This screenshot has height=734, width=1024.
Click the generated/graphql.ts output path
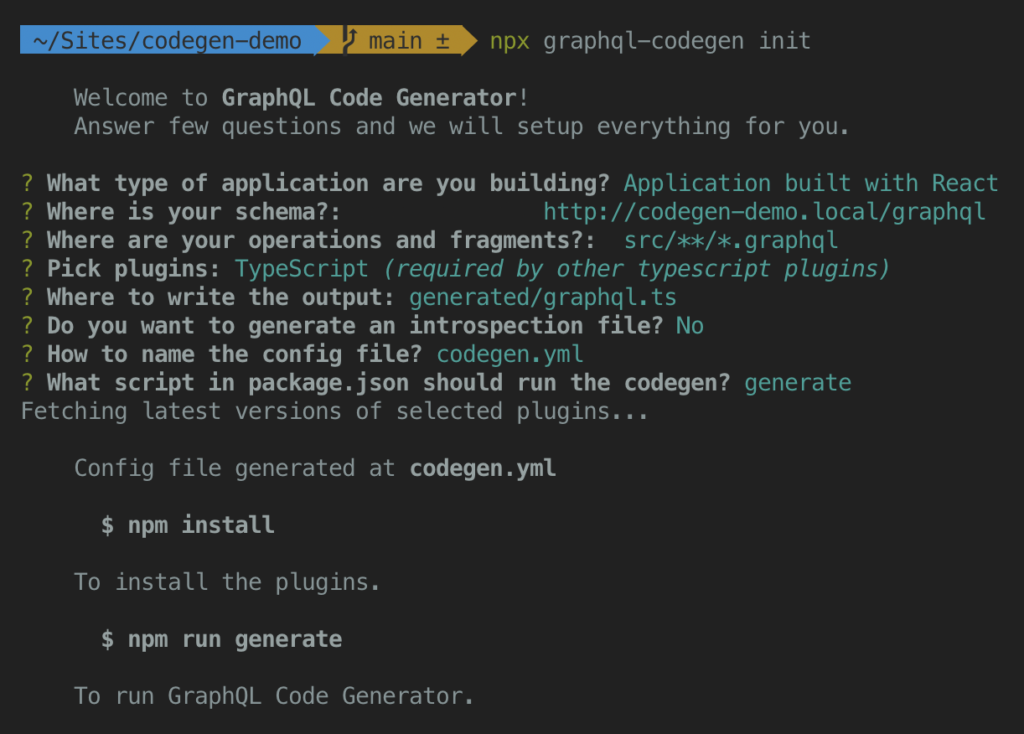[x=543, y=298]
